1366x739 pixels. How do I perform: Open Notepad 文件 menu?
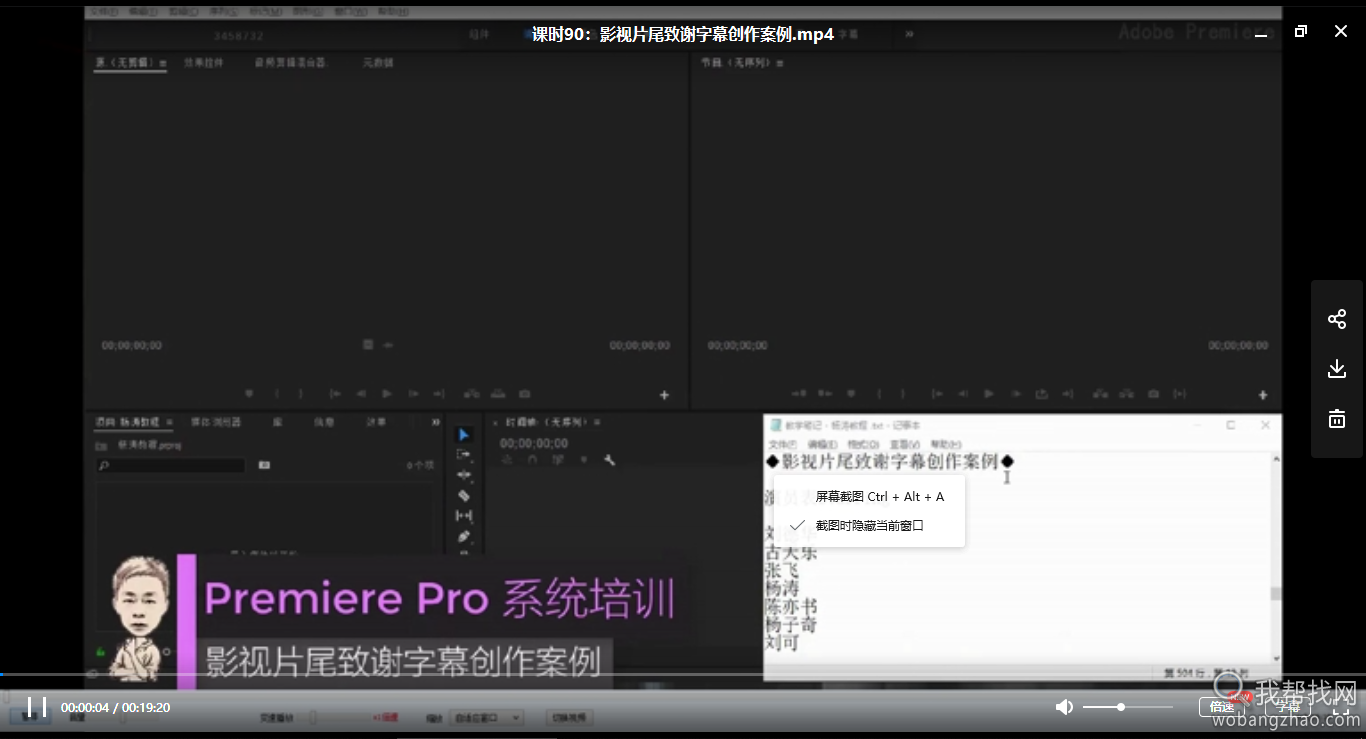[782, 444]
